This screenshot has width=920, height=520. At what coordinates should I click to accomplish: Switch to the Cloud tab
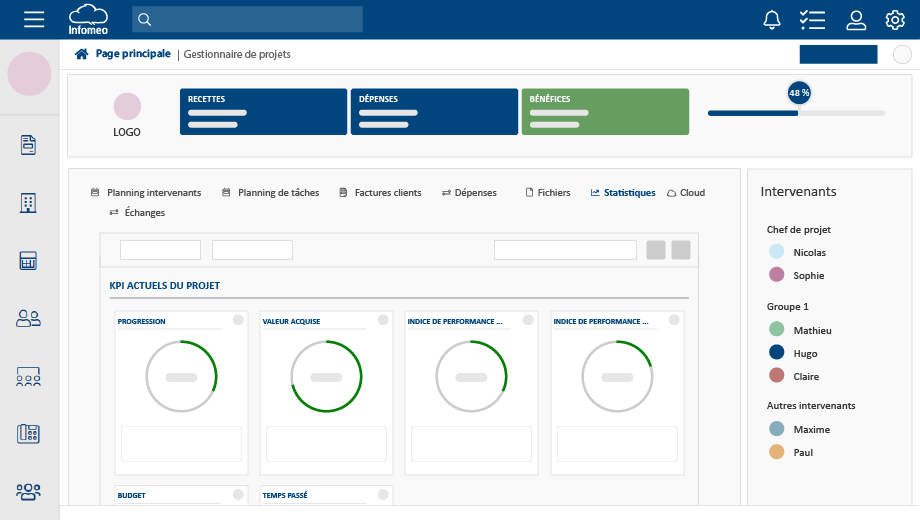(x=686, y=193)
